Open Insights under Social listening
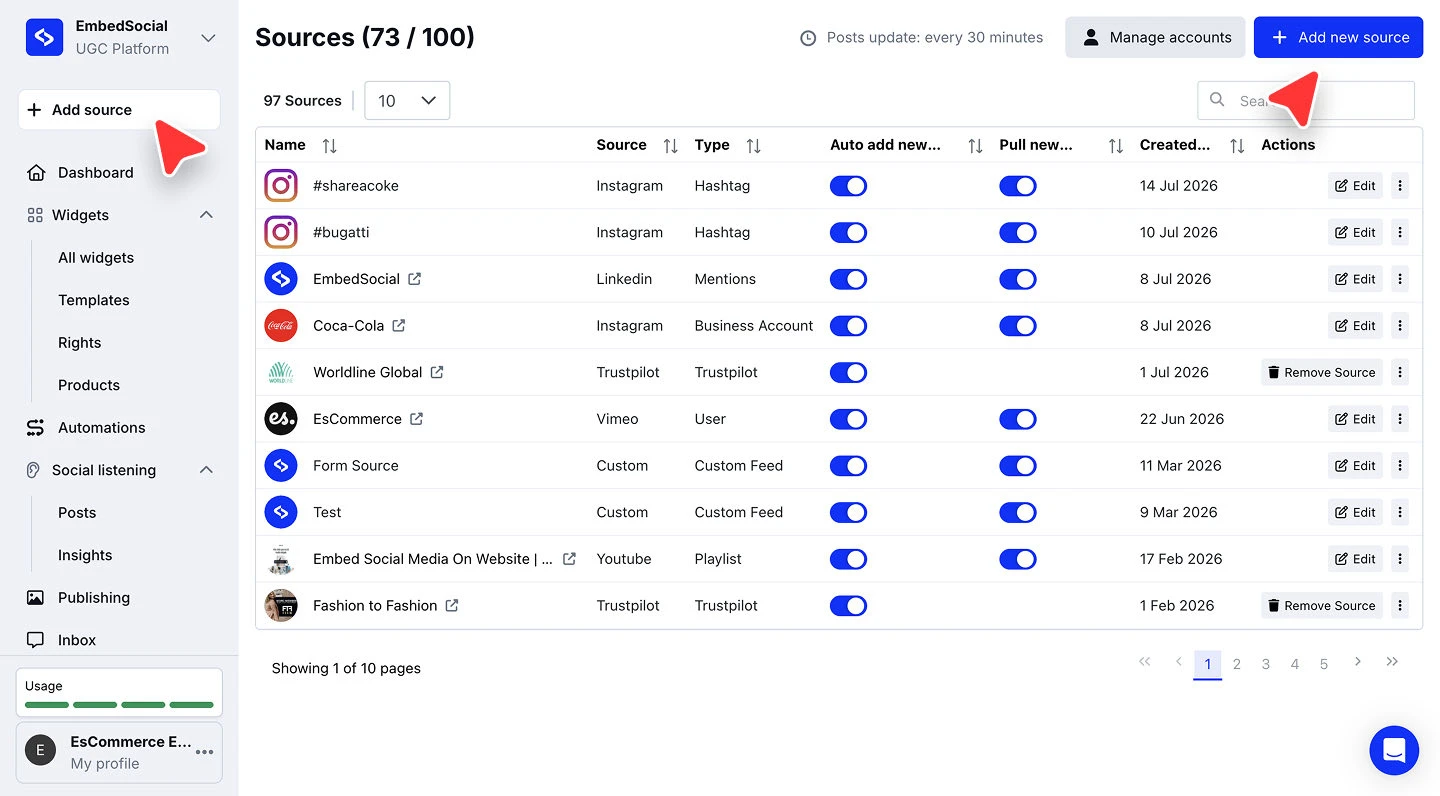This screenshot has width=1440, height=796. click(85, 555)
